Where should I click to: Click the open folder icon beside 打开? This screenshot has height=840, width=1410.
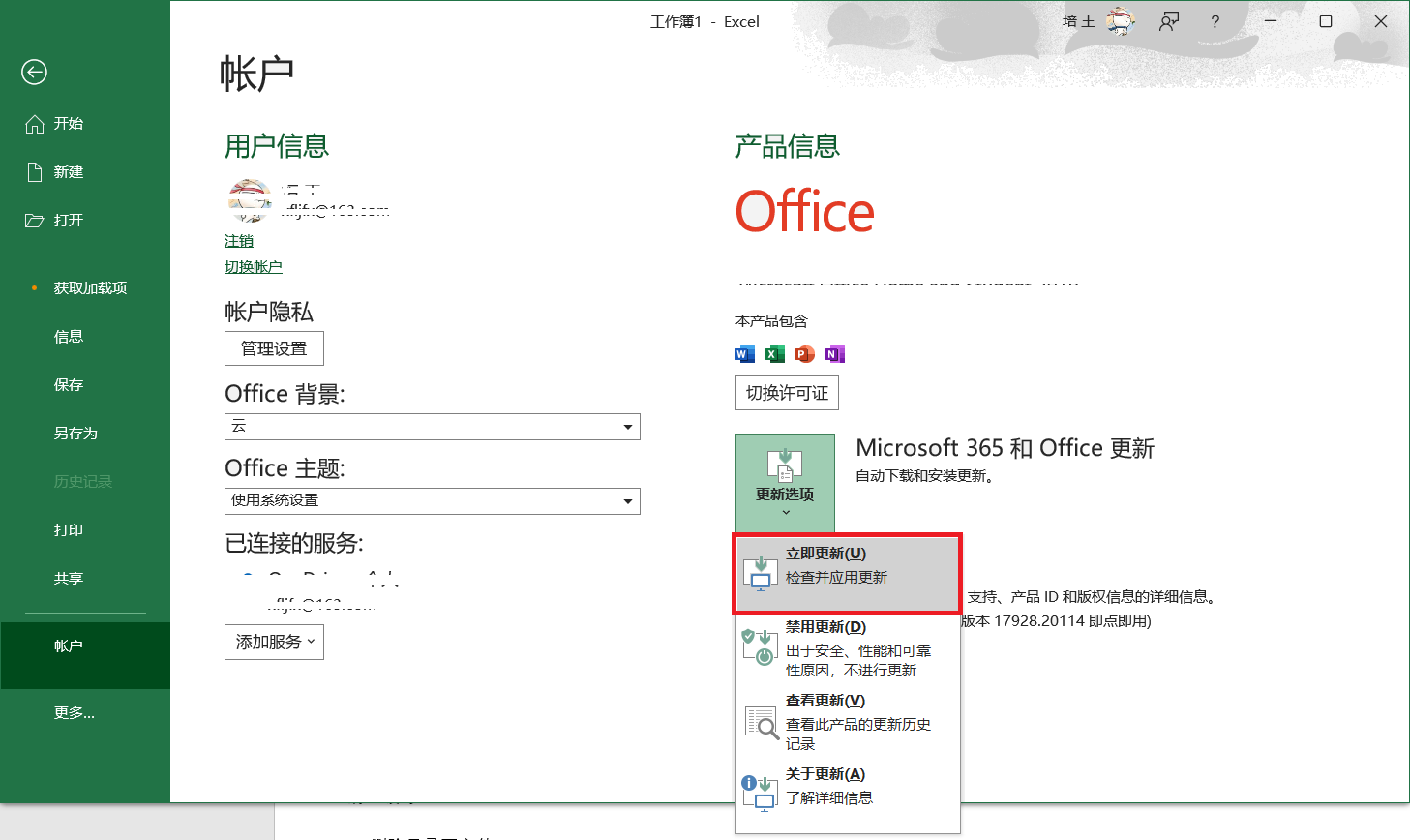coord(35,221)
